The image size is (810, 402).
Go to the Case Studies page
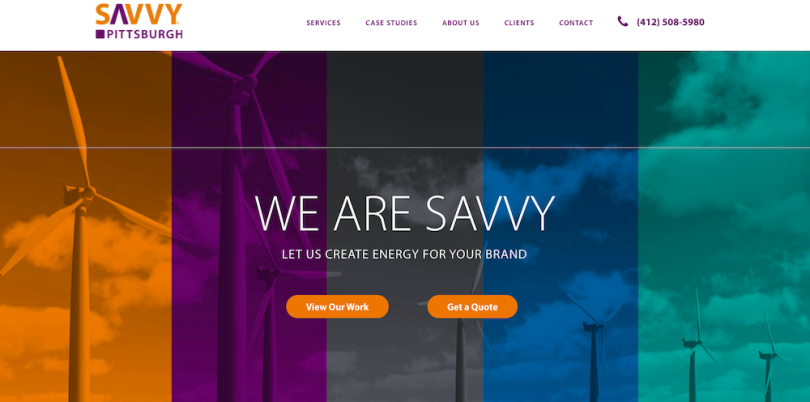click(x=391, y=23)
